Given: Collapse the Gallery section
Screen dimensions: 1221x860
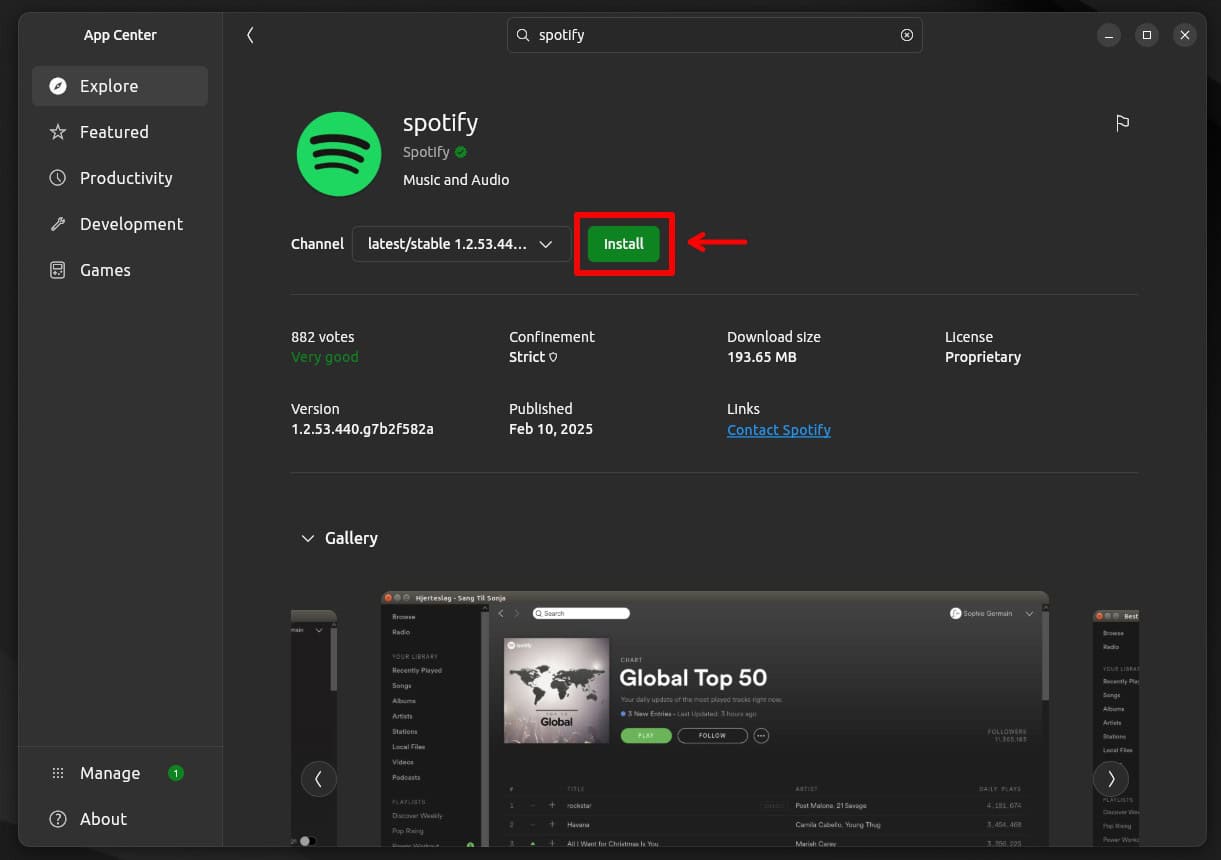Looking at the screenshot, I should point(308,538).
